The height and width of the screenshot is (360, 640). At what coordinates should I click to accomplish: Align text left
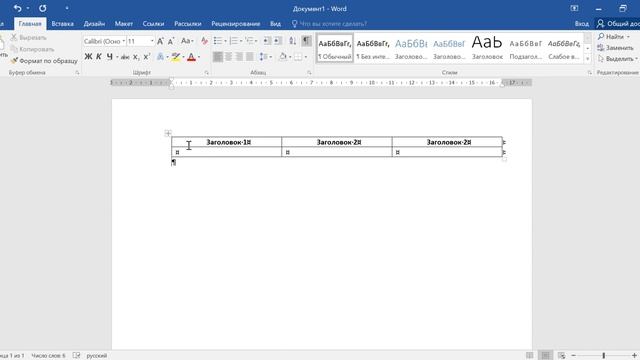click(218, 57)
